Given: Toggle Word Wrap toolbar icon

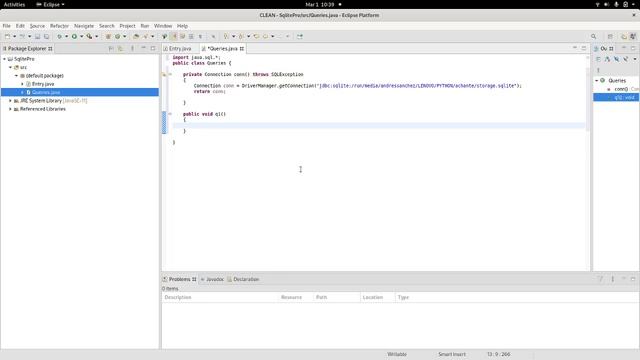Looking at the screenshot, I should coord(182,36).
